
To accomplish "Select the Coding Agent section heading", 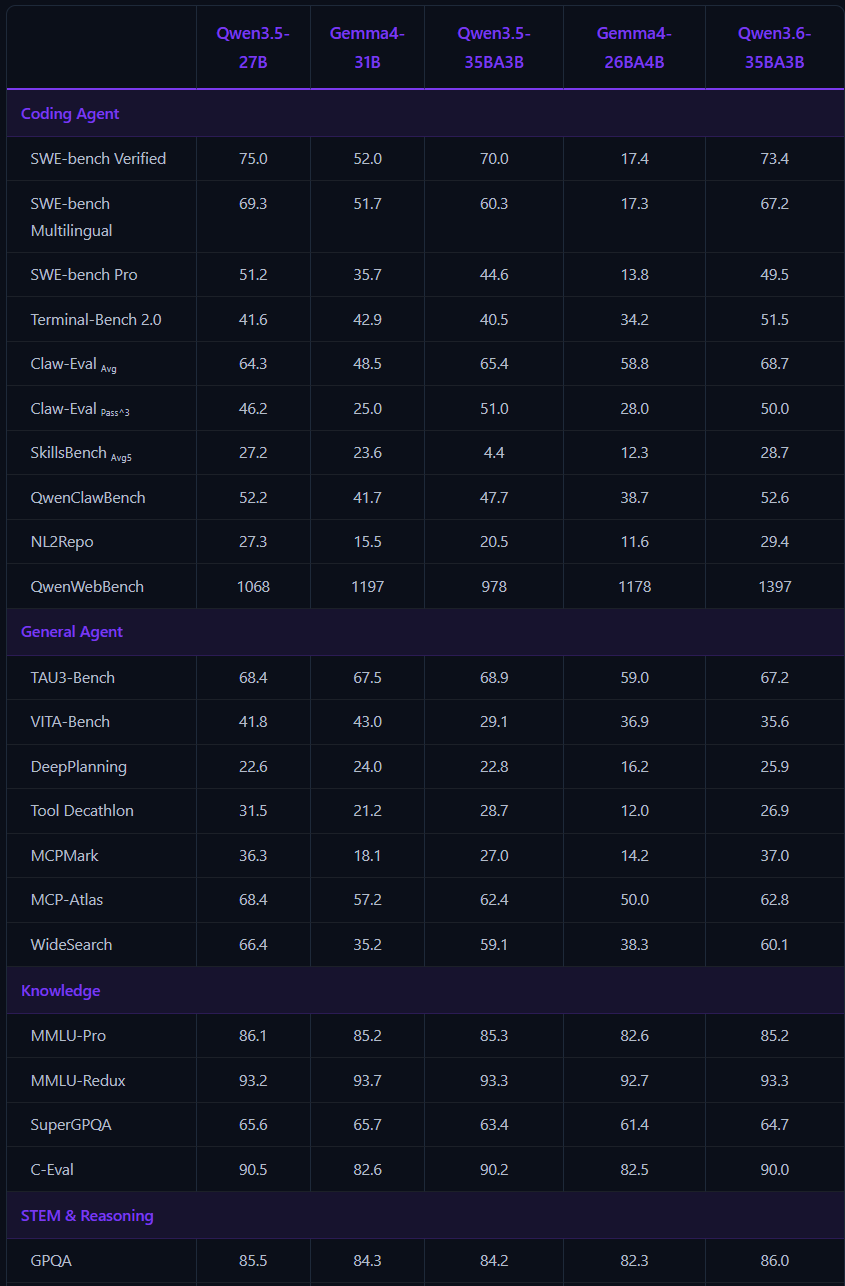I will point(70,114).
